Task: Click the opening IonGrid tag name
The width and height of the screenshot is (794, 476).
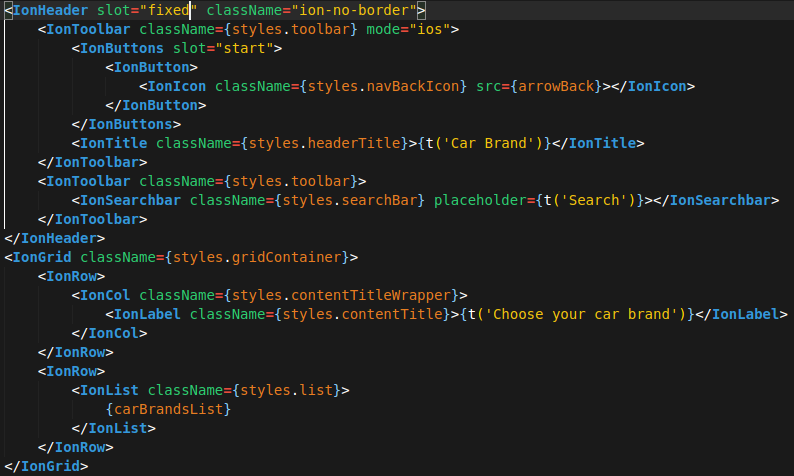Action: tap(42, 257)
